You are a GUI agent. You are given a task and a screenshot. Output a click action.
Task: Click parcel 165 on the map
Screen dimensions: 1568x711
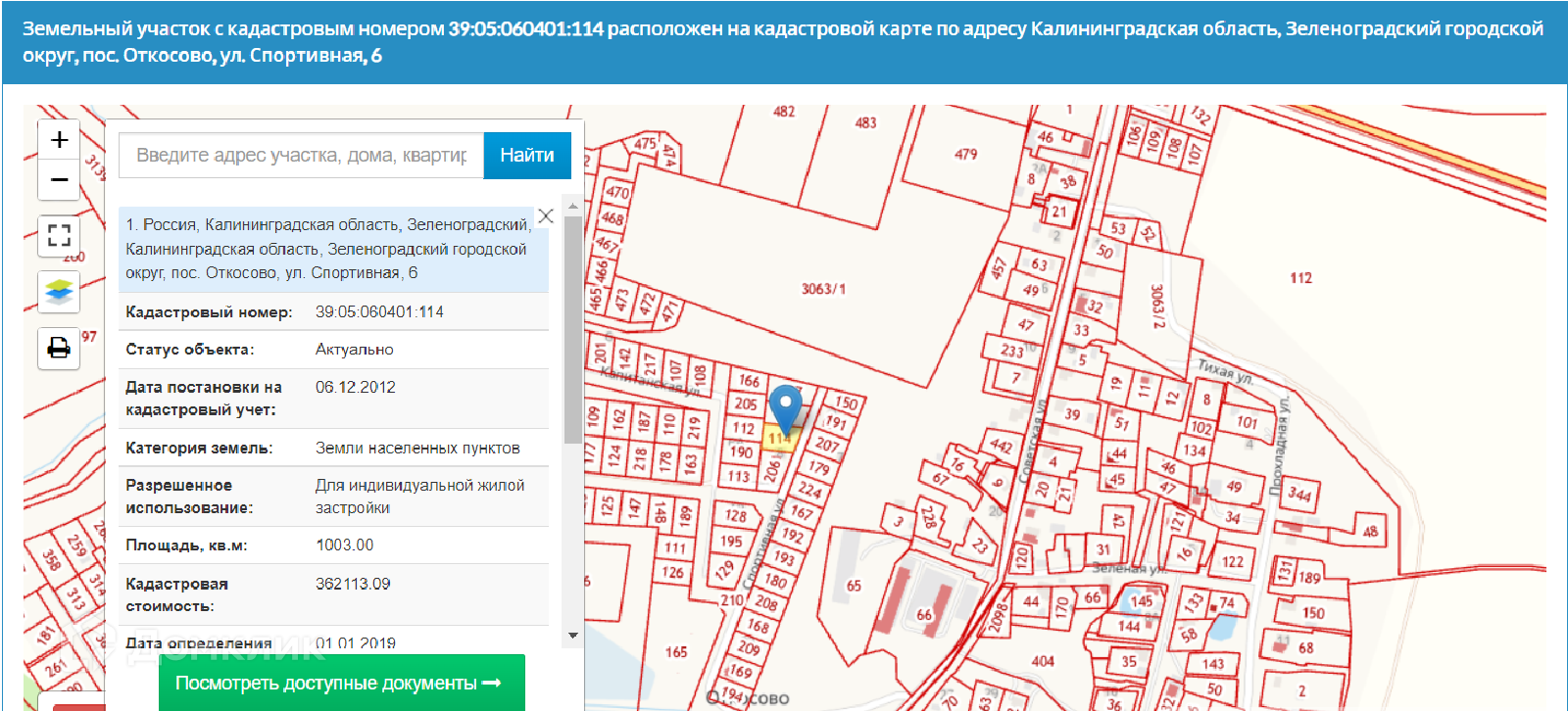click(x=676, y=651)
